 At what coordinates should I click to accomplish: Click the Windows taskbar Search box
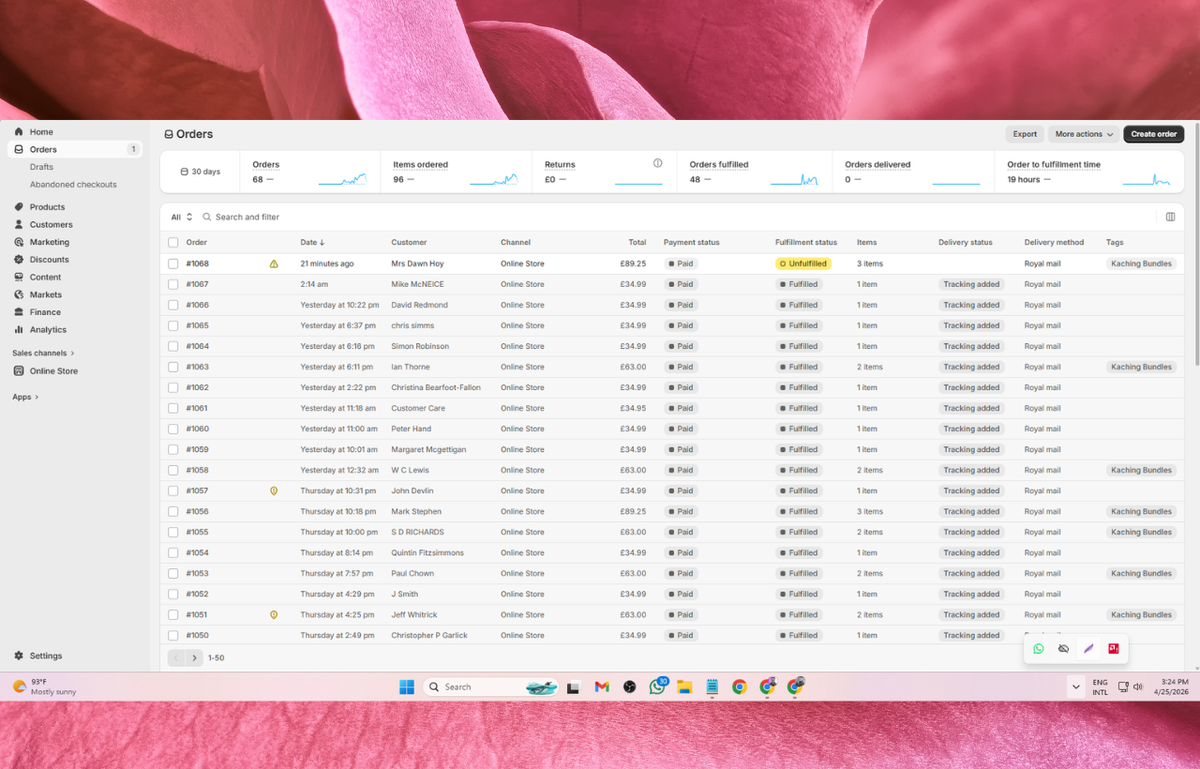[x=491, y=687]
